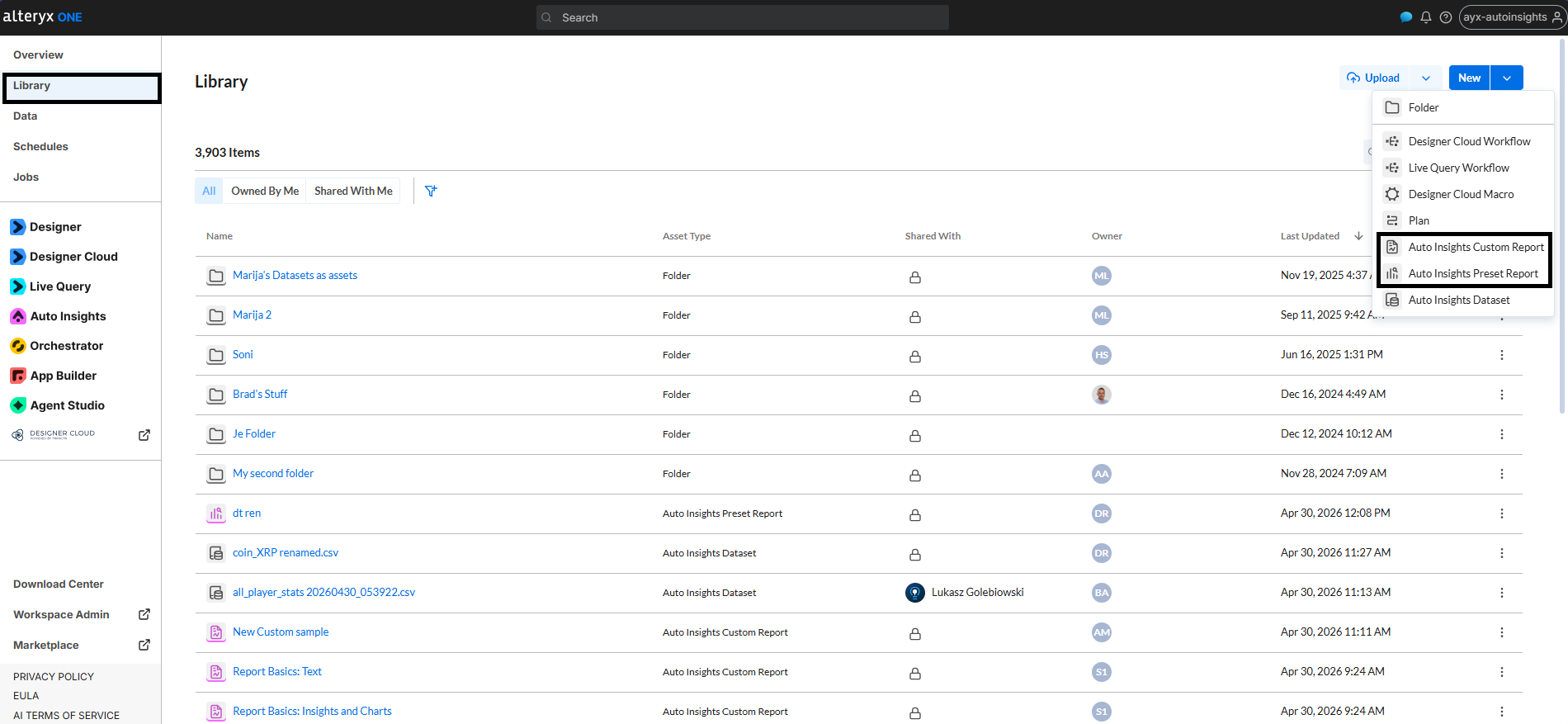Click owner avatar DR in dt ren row
Image resolution: width=1568 pixels, height=724 pixels.
1102,513
